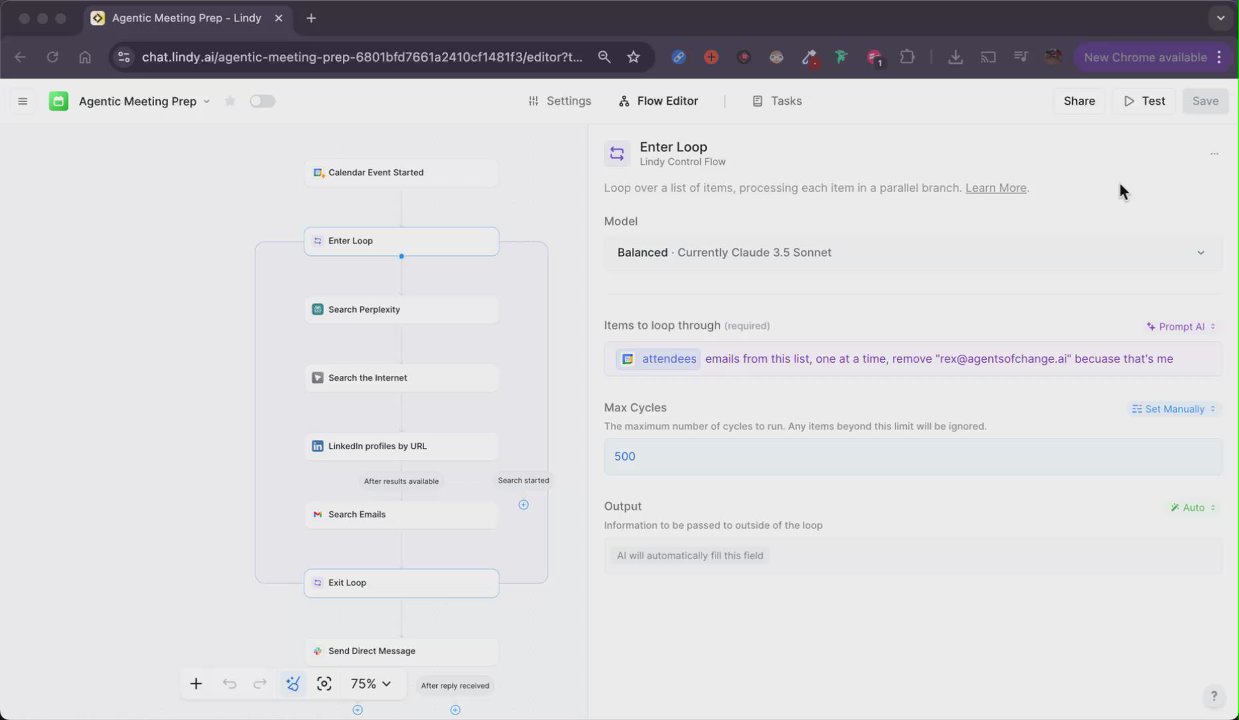Open the Tasks tab
This screenshot has width=1239, height=720.
[x=777, y=101]
